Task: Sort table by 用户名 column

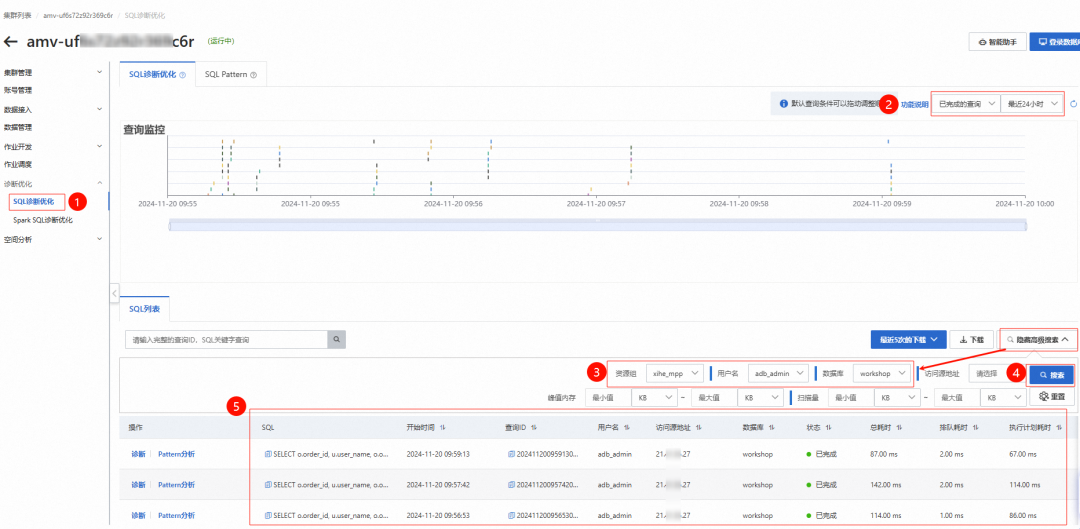Action: pos(627,428)
